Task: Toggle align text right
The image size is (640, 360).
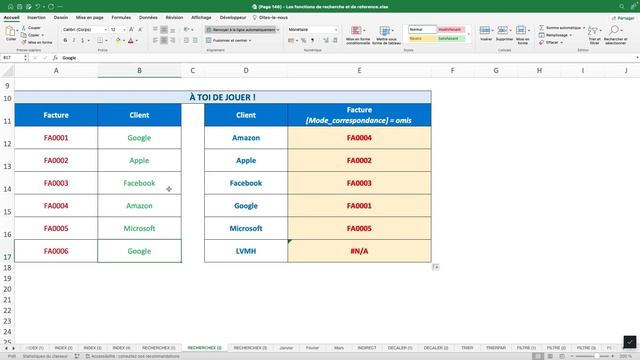Action: 173,40
